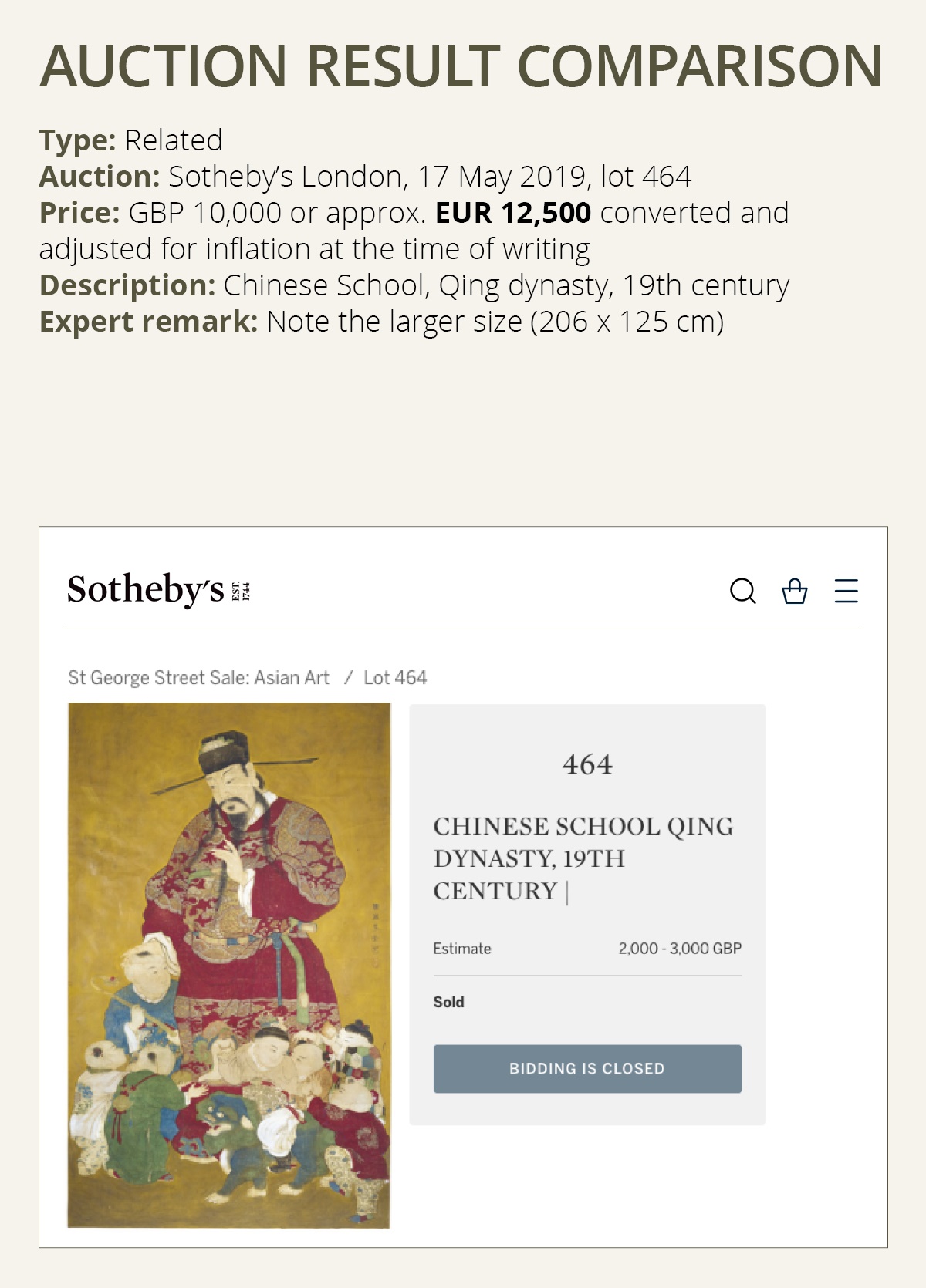Open the basket icon in the top bar
The width and height of the screenshot is (926, 1288).
(x=795, y=592)
